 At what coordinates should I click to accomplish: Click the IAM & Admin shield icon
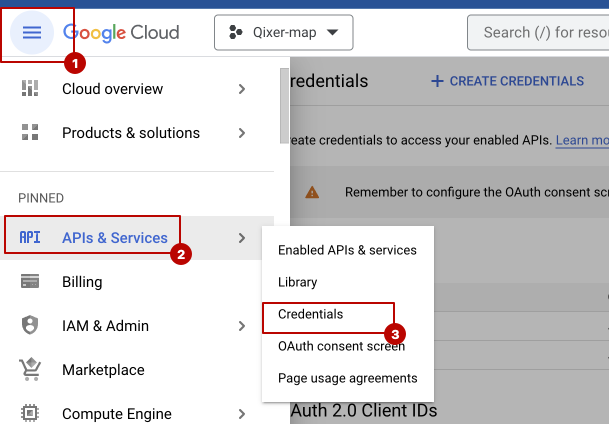pos(30,325)
